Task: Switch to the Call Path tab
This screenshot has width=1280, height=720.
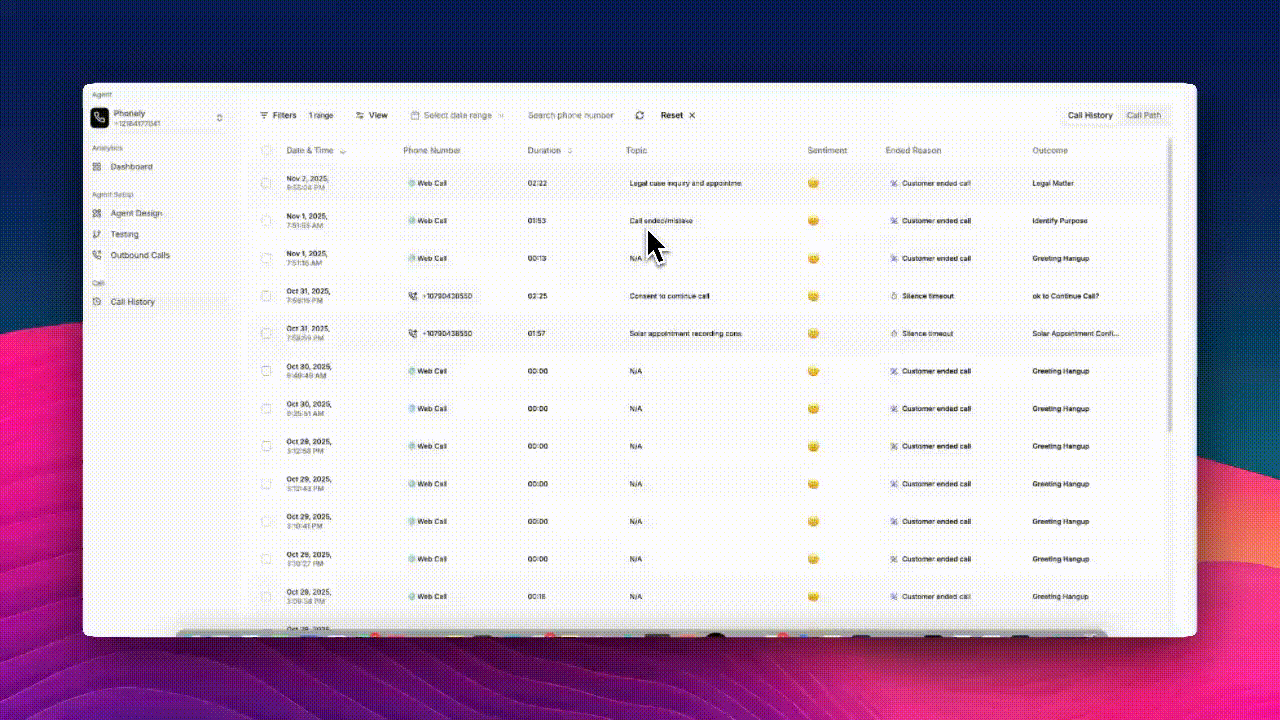Action: (x=1144, y=115)
